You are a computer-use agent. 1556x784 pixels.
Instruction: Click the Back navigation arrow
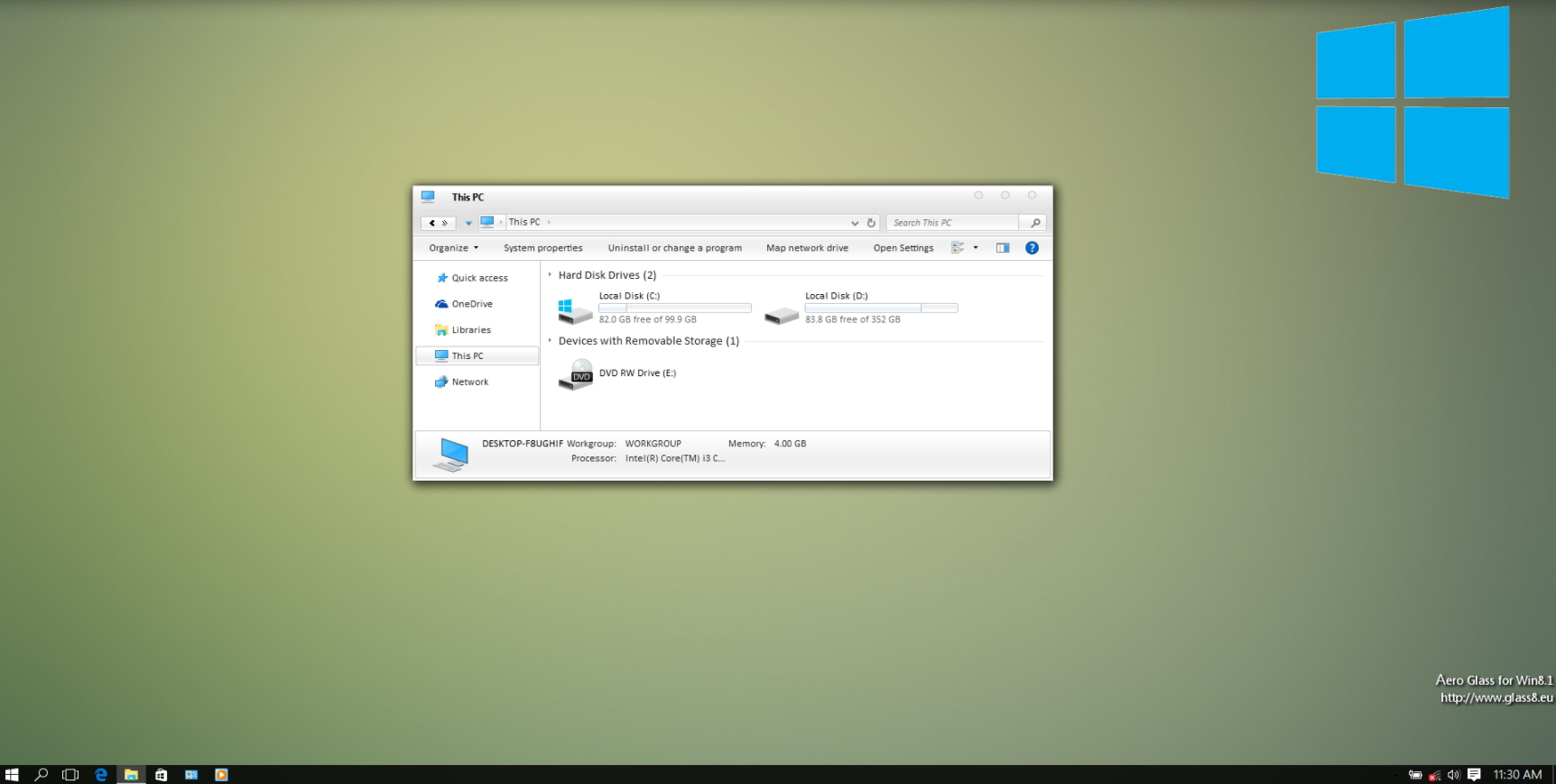pyautogui.click(x=432, y=223)
